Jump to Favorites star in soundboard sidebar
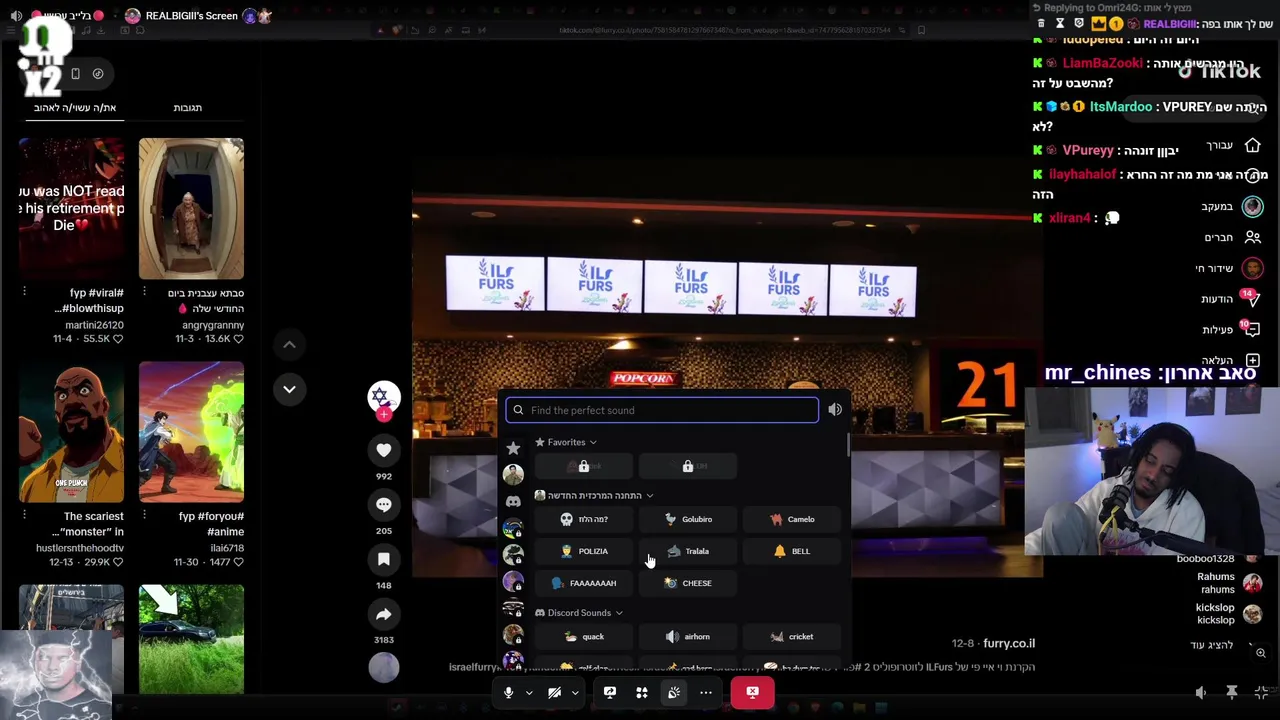This screenshot has width=1280, height=720. click(x=513, y=448)
